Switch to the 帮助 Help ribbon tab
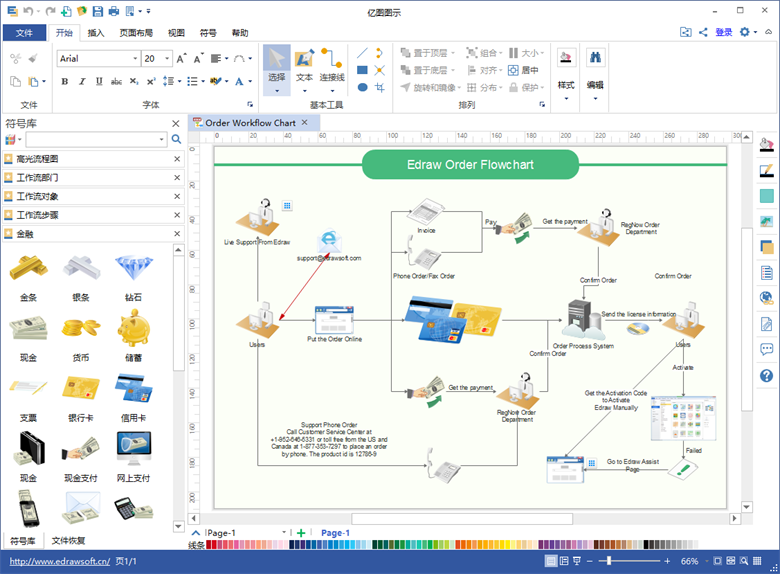 coord(240,33)
